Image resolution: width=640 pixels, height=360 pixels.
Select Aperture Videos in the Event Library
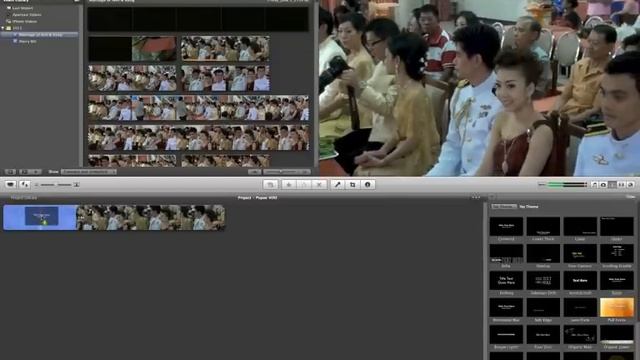(27, 15)
